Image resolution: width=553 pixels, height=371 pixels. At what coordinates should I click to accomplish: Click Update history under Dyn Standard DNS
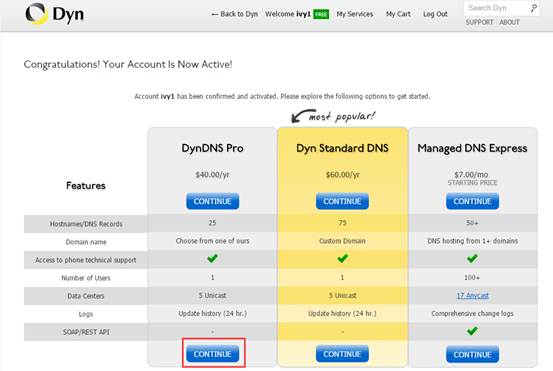(342, 314)
